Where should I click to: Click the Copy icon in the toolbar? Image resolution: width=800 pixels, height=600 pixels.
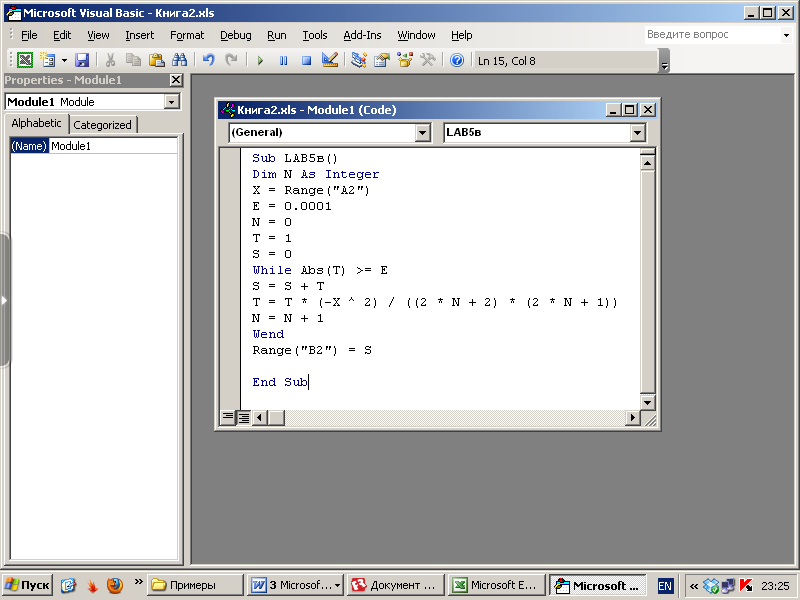133,60
